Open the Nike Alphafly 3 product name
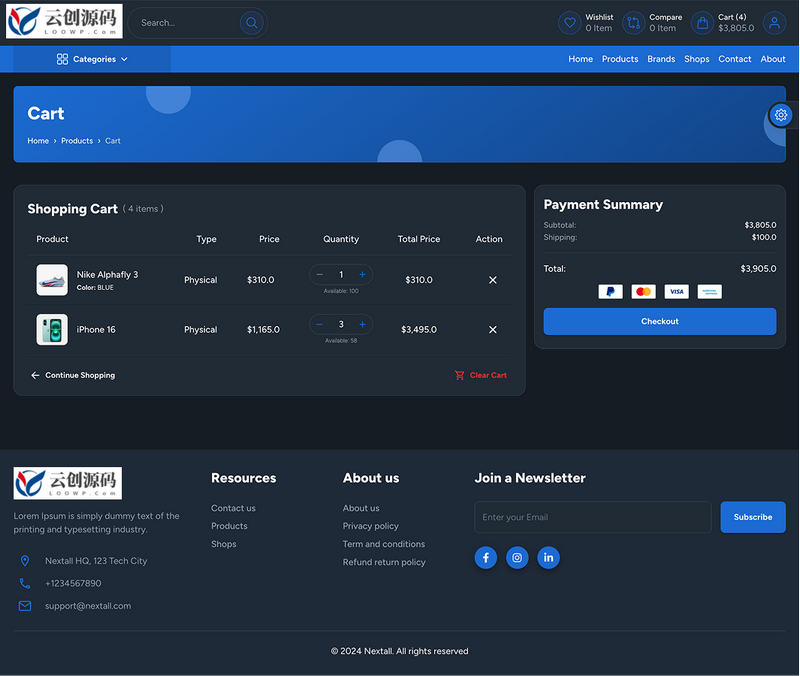Screen dimensions: 800x676 [x=107, y=274]
